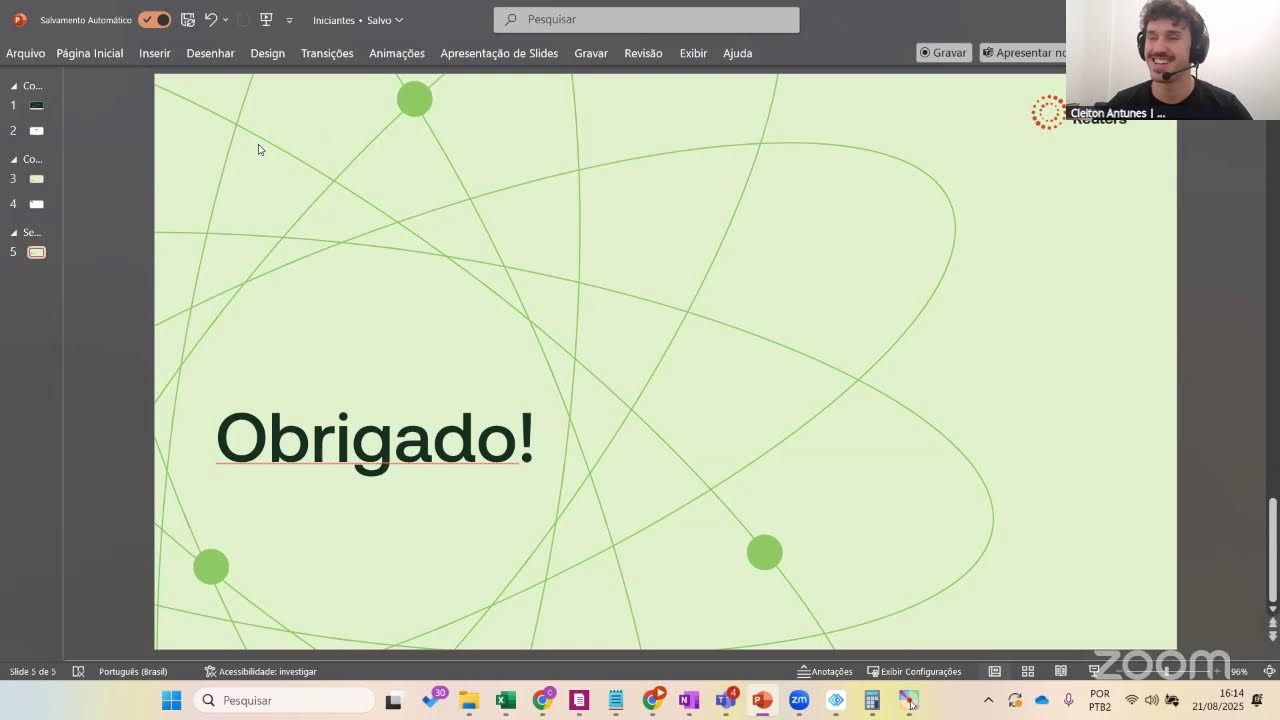The image size is (1280, 720).
Task: Show hidden system tray icons chevron
Action: point(988,700)
